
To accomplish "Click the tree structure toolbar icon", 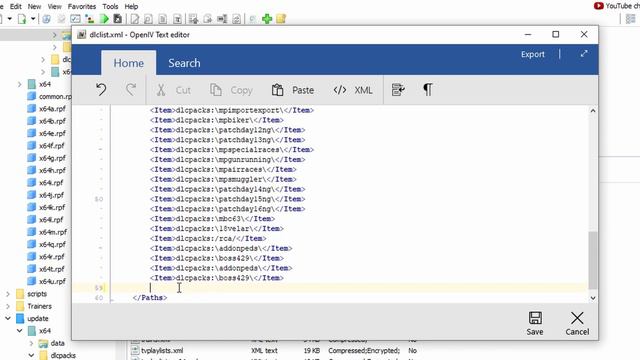I will (x=89, y=19).
